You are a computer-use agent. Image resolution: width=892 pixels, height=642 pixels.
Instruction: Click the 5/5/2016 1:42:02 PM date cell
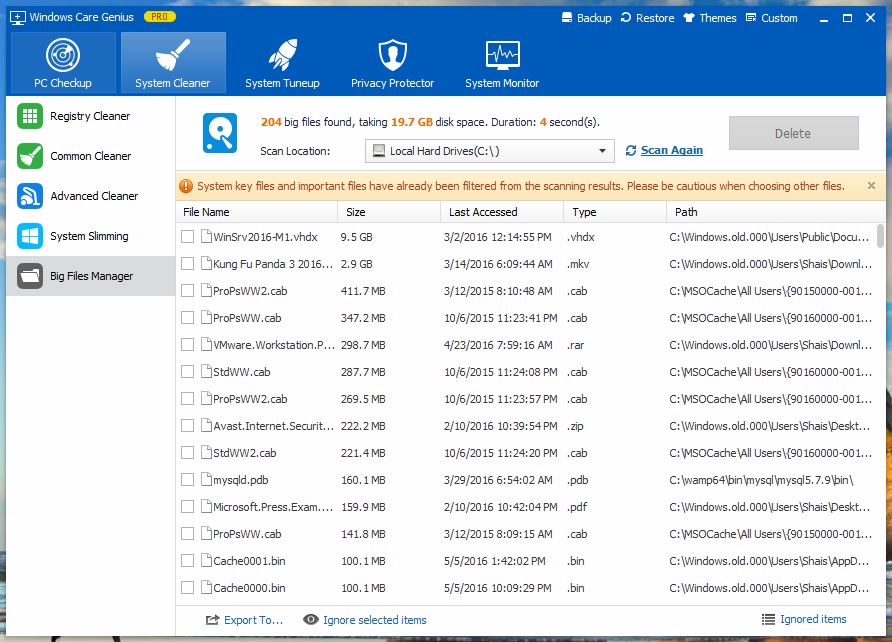point(494,561)
